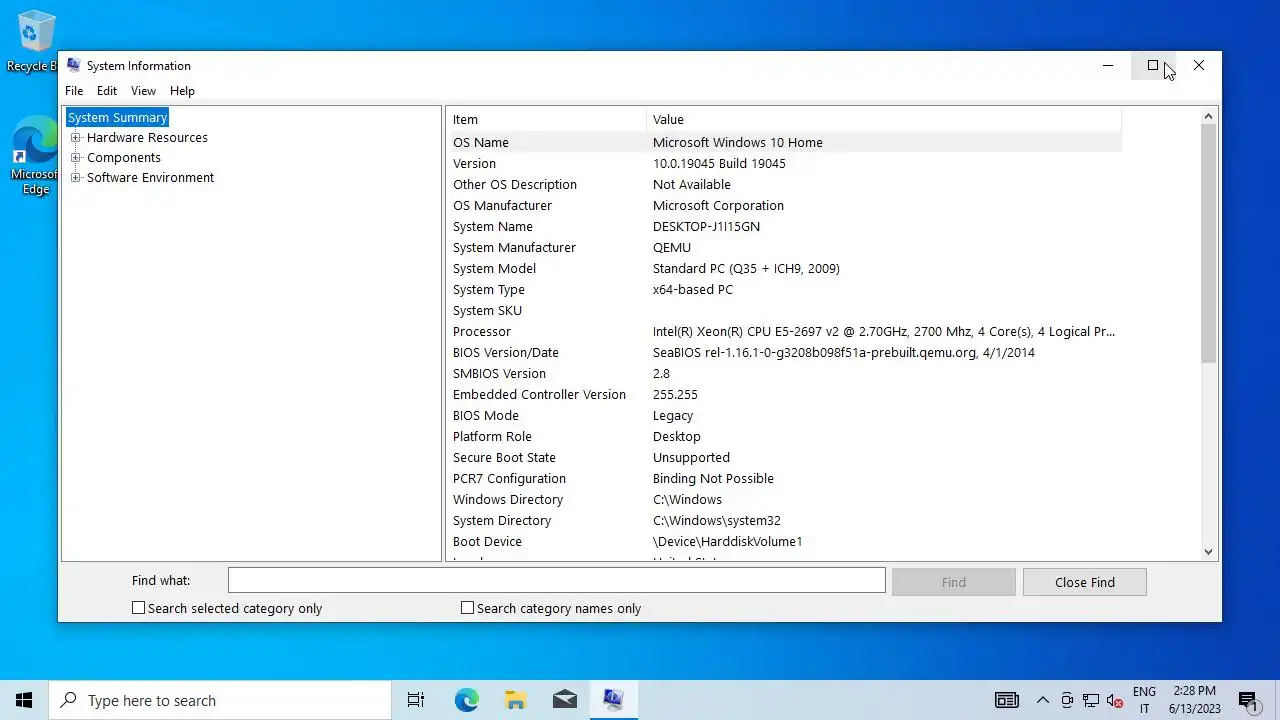Open Microsoft Edge desktop shortcut
1280x720 pixels.
coord(35,156)
